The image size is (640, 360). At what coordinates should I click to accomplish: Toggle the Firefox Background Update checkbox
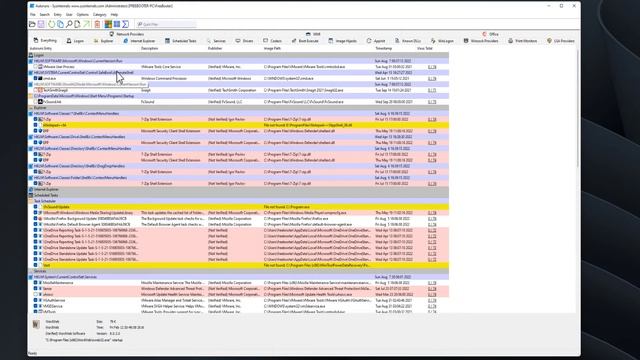pyautogui.click(x=36, y=219)
